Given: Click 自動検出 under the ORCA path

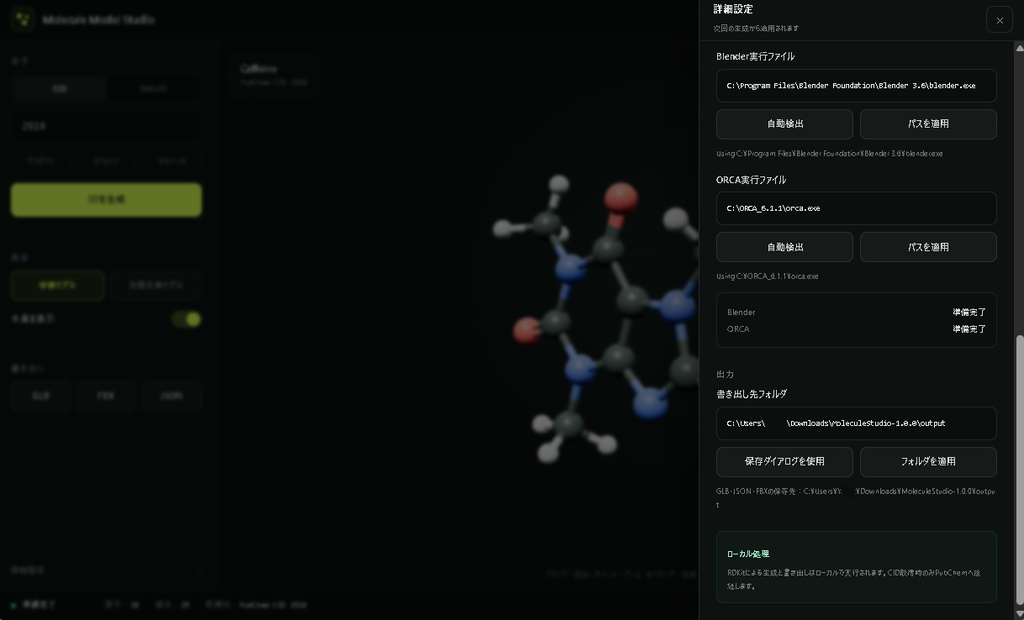Looking at the screenshot, I should (784, 247).
